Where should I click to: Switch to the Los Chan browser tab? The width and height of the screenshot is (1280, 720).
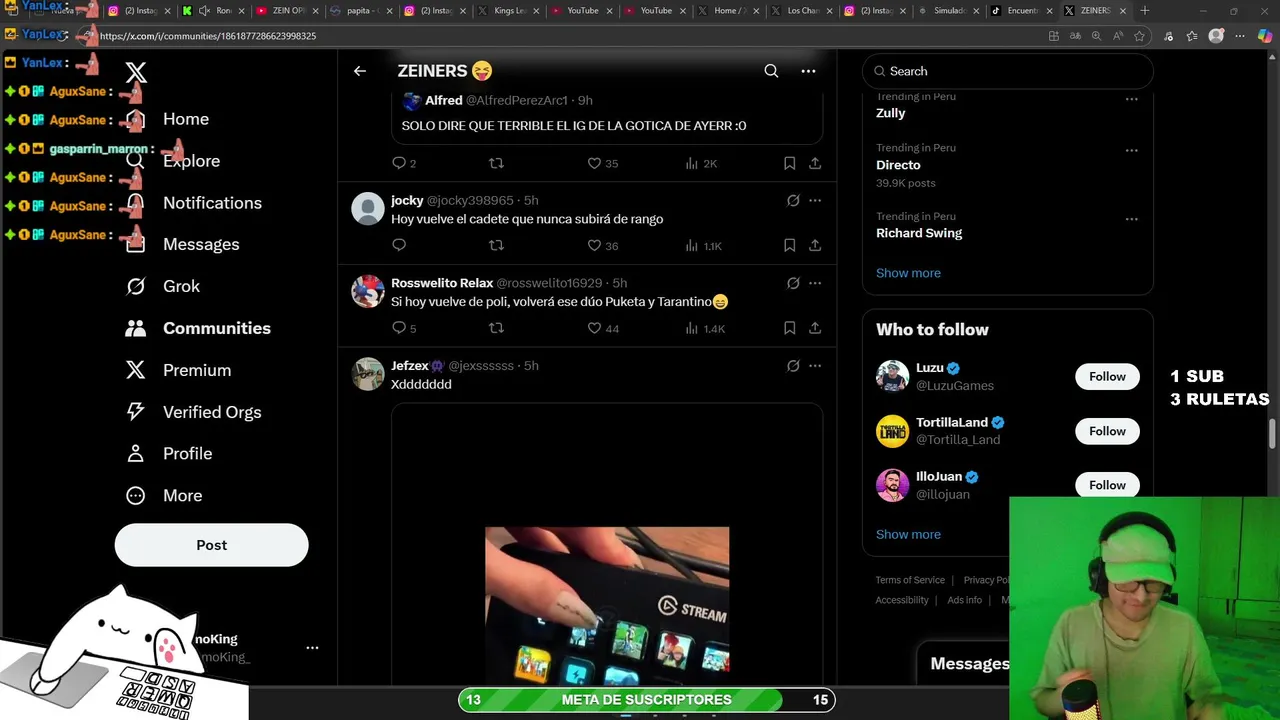point(803,11)
